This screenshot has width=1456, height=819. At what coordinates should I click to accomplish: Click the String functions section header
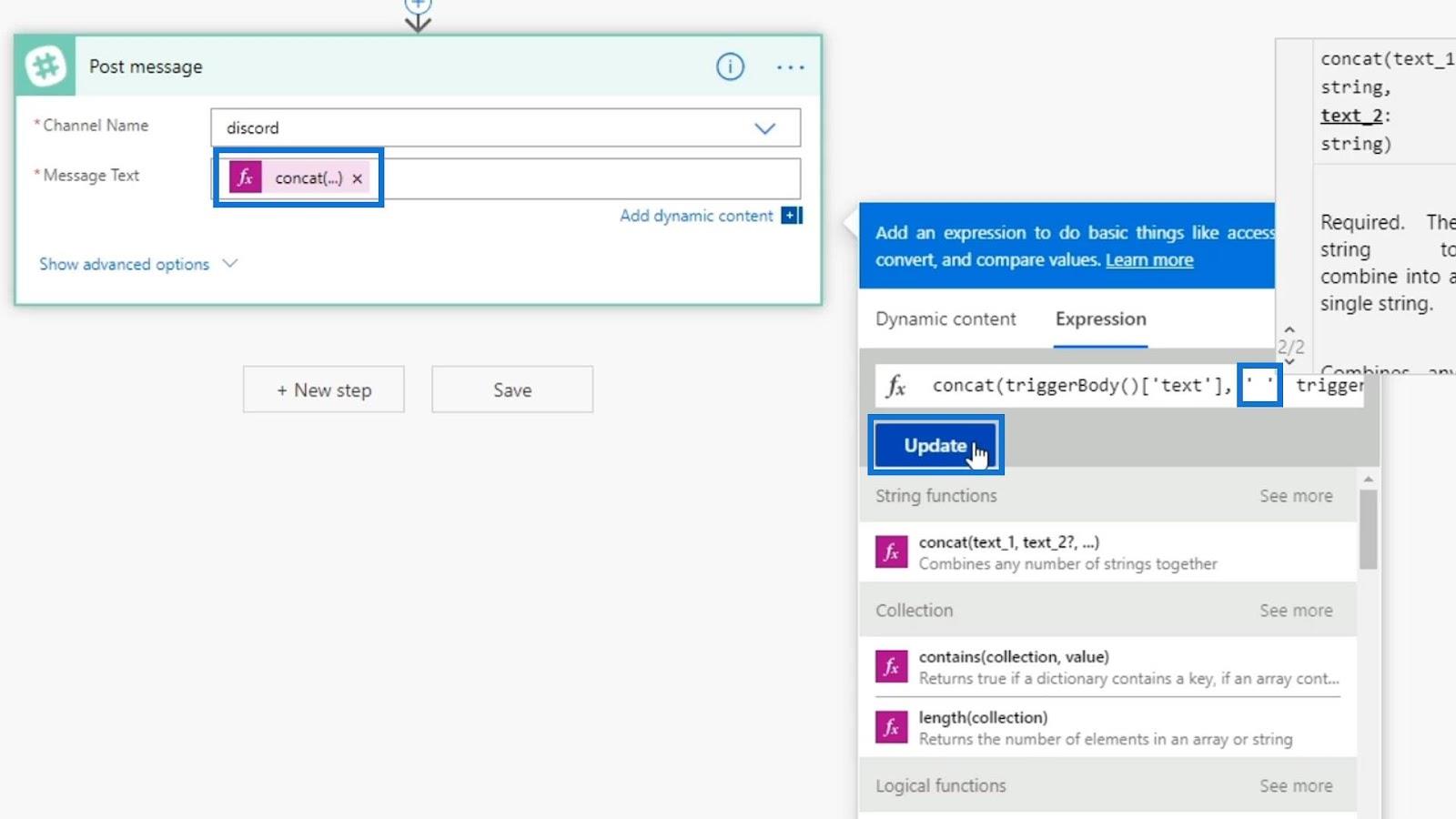pyautogui.click(x=936, y=496)
